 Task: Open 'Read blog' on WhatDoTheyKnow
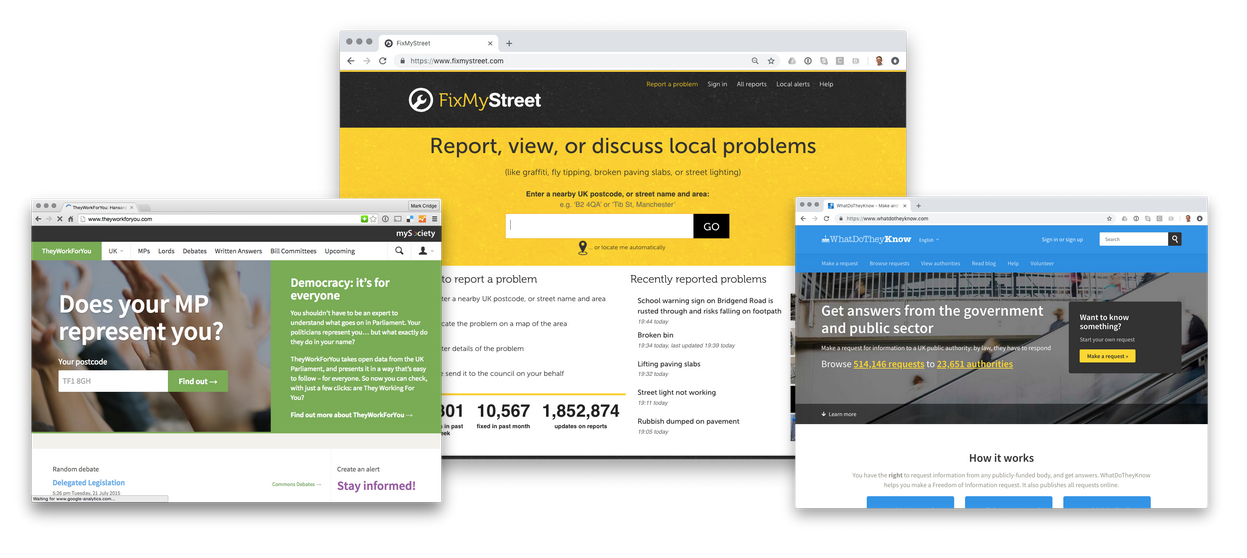click(984, 263)
